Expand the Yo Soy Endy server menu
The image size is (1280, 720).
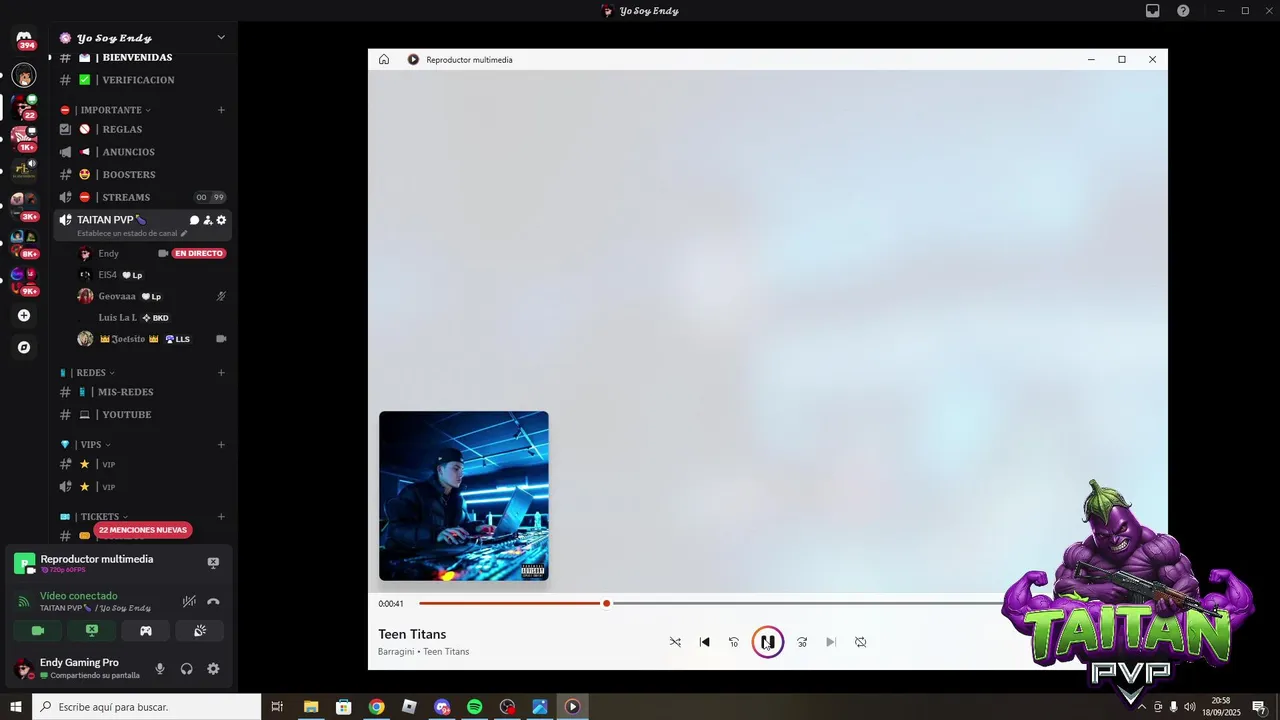click(x=221, y=38)
